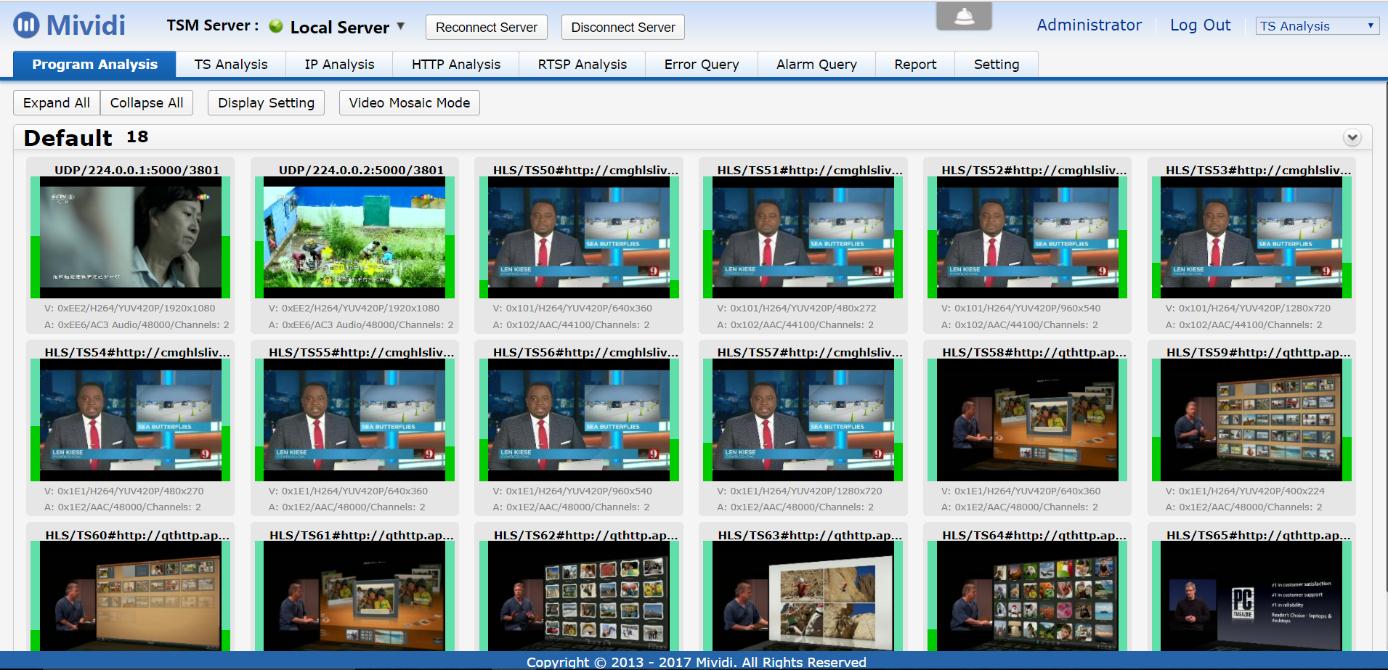Click the alarm bell notification icon
Screen dimensions: 1388x670
964,17
